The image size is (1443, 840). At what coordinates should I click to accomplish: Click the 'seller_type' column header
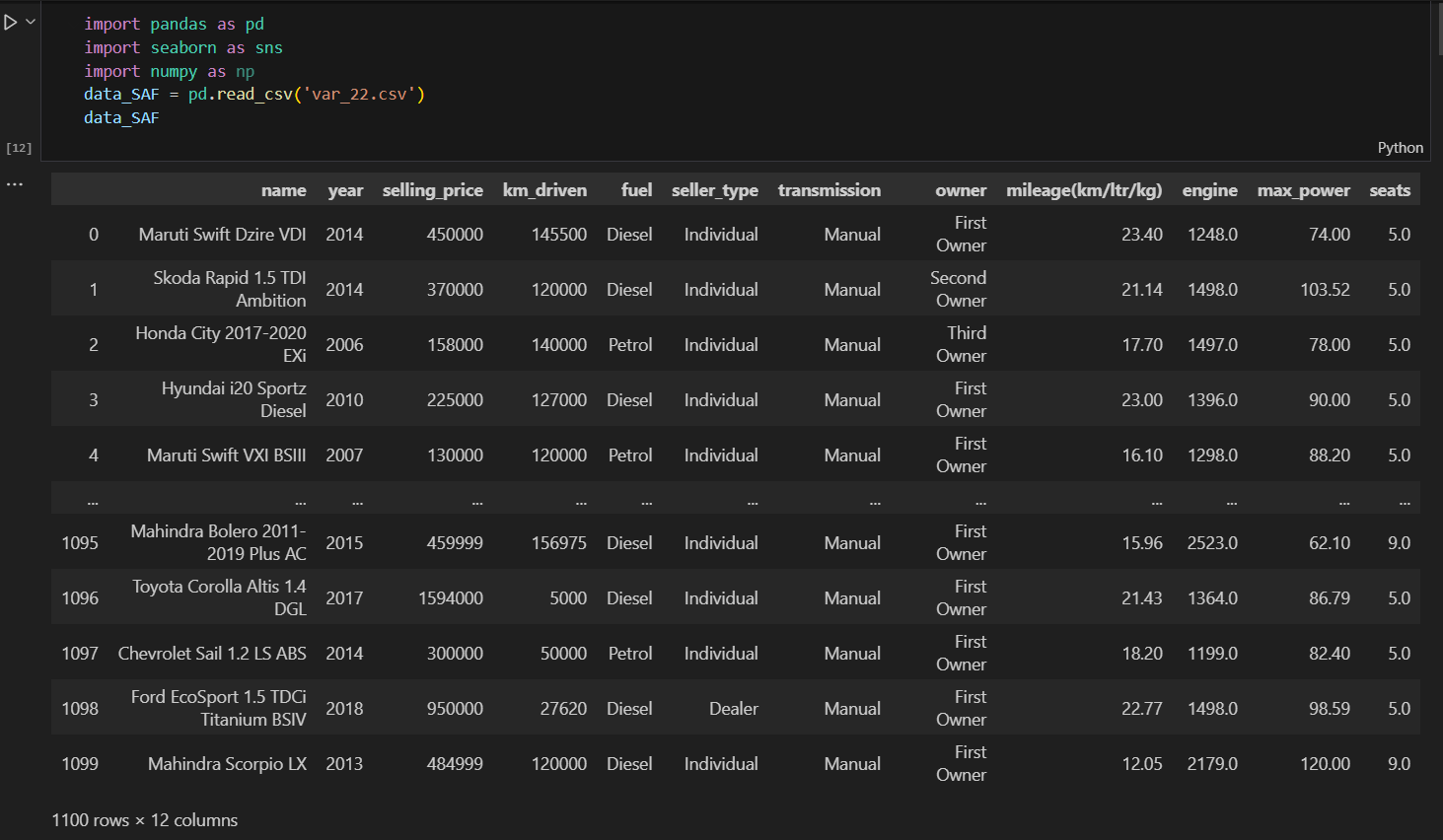(714, 190)
